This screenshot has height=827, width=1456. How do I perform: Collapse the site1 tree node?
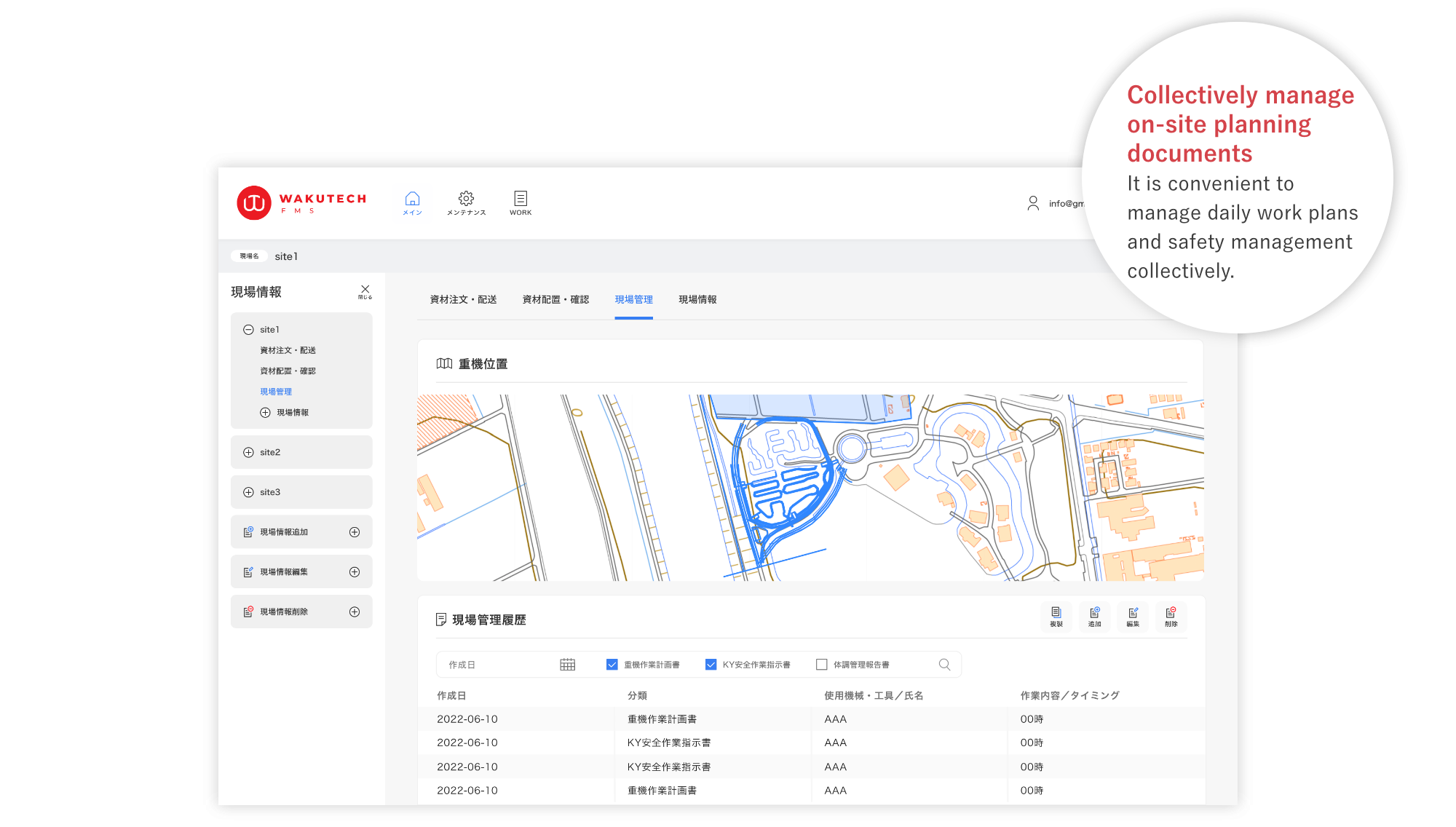coord(248,330)
